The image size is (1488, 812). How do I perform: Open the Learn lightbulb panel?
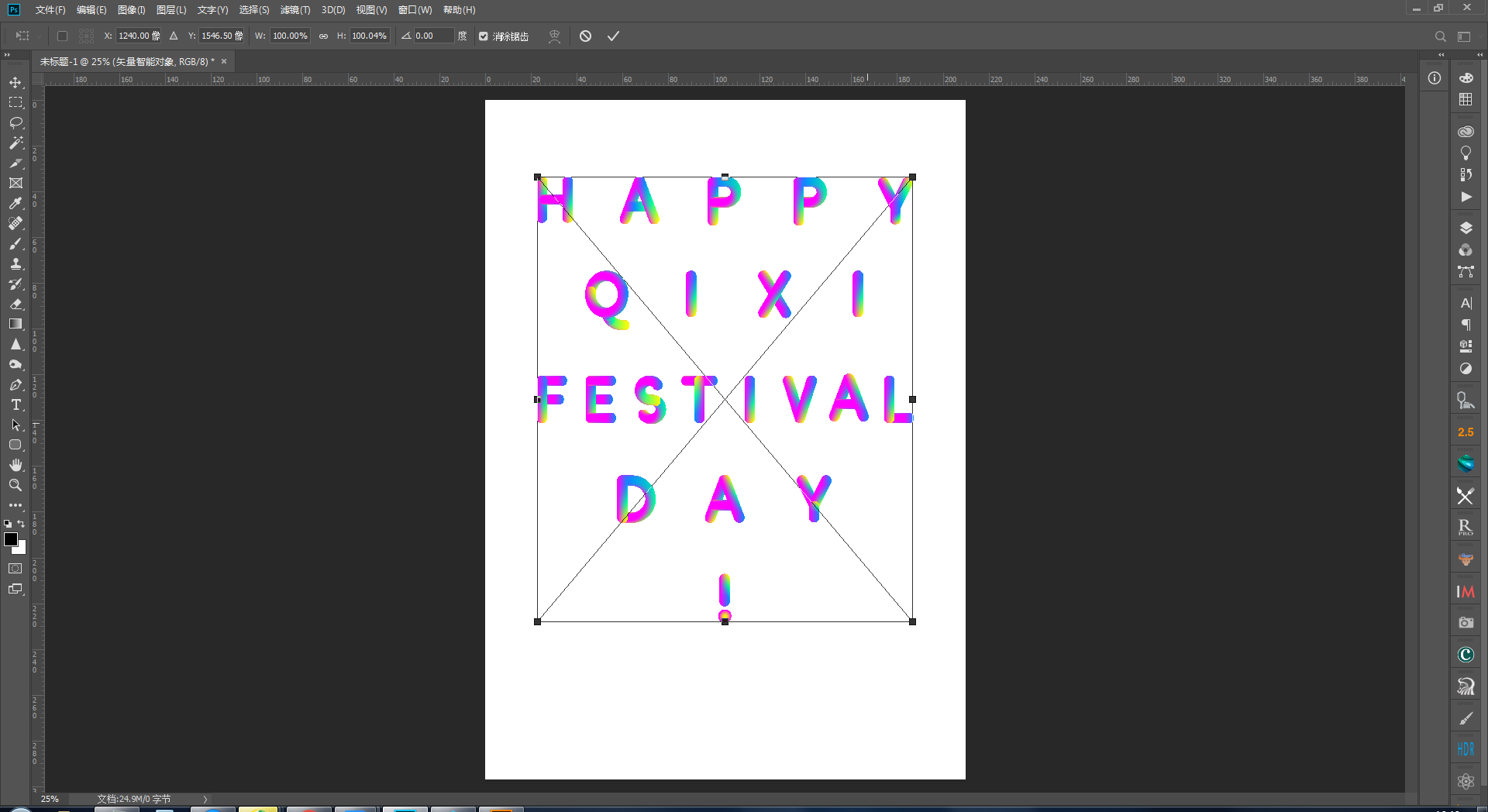(x=1466, y=153)
